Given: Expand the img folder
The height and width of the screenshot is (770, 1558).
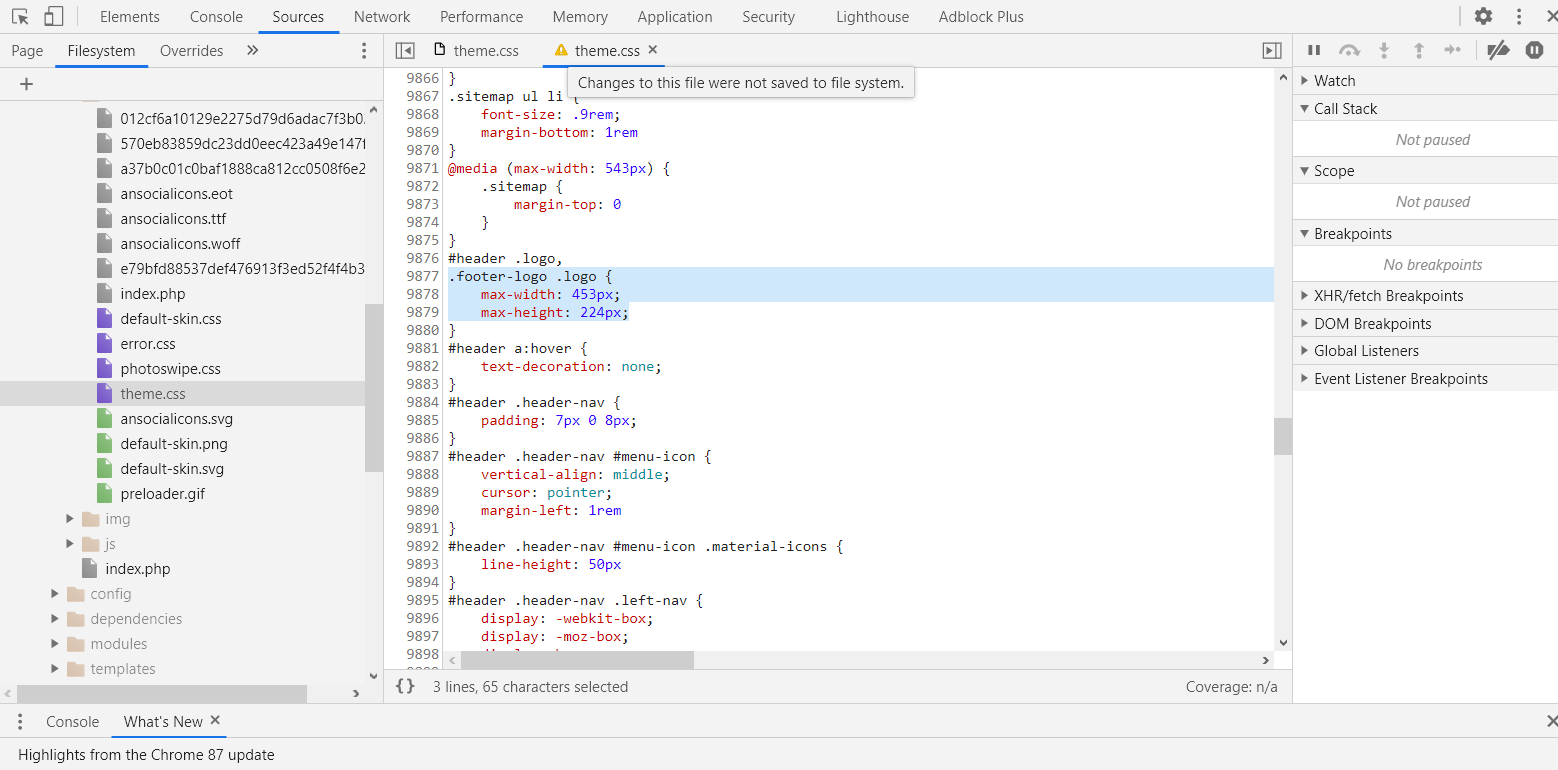Looking at the screenshot, I should pyautogui.click(x=70, y=519).
